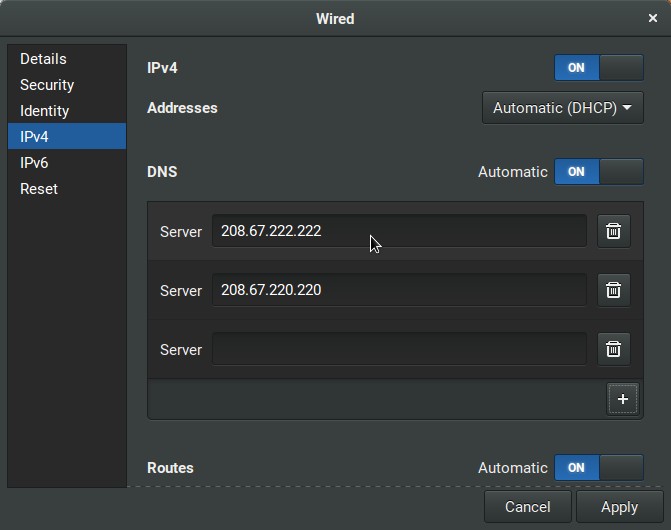Open the Details section in sidebar

[x=43, y=59]
